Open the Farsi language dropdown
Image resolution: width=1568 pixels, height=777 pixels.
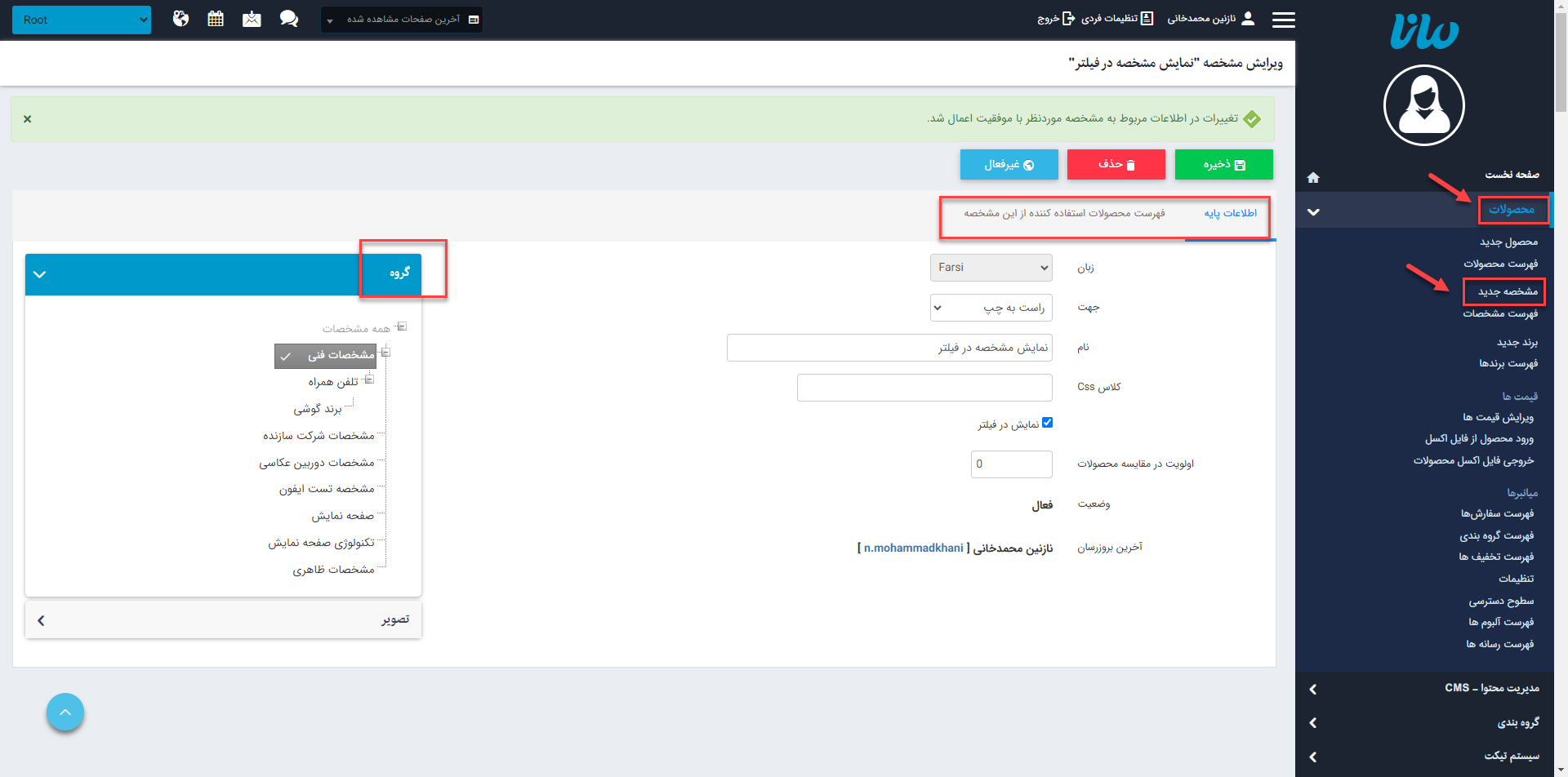click(991, 268)
